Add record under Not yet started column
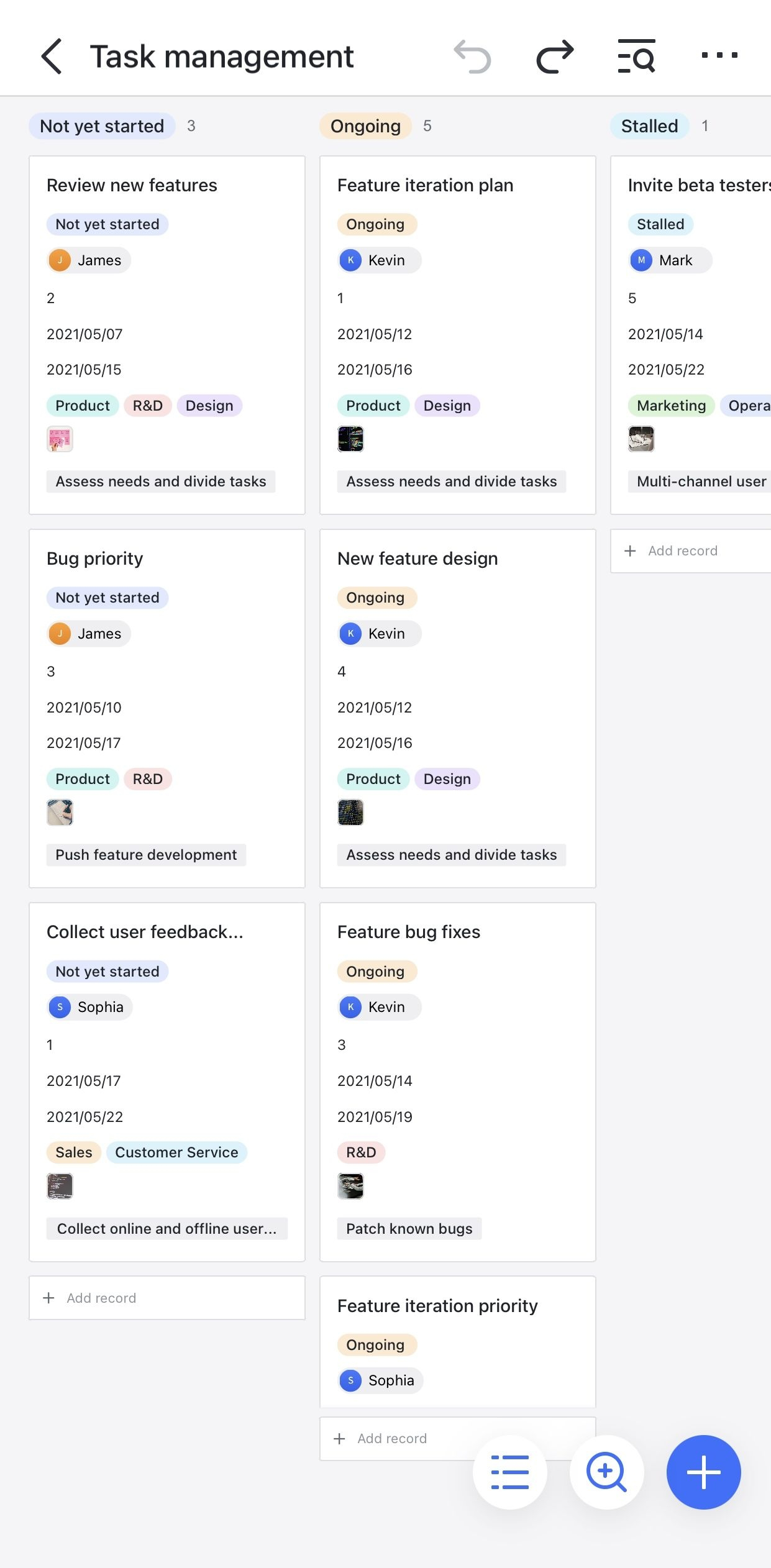 [x=101, y=1298]
